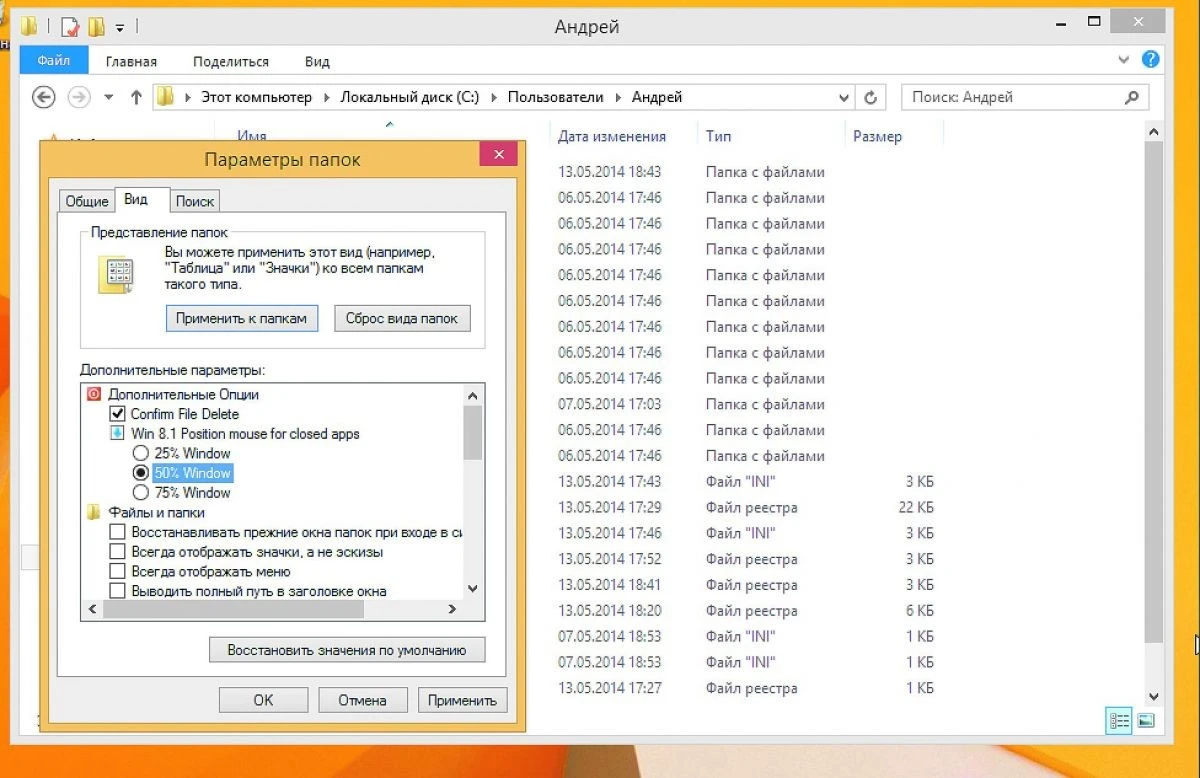This screenshot has height=778, width=1200.
Task: Click the New Folder icon in title bar
Action: 96,27
